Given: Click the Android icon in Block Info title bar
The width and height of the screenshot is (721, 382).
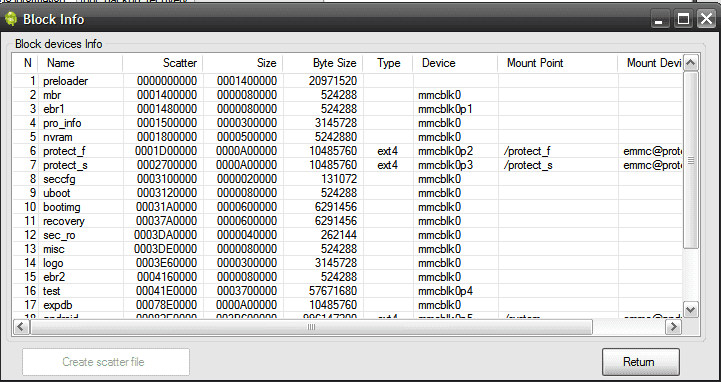Looking at the screenshot, I should (x=11, y=19).
